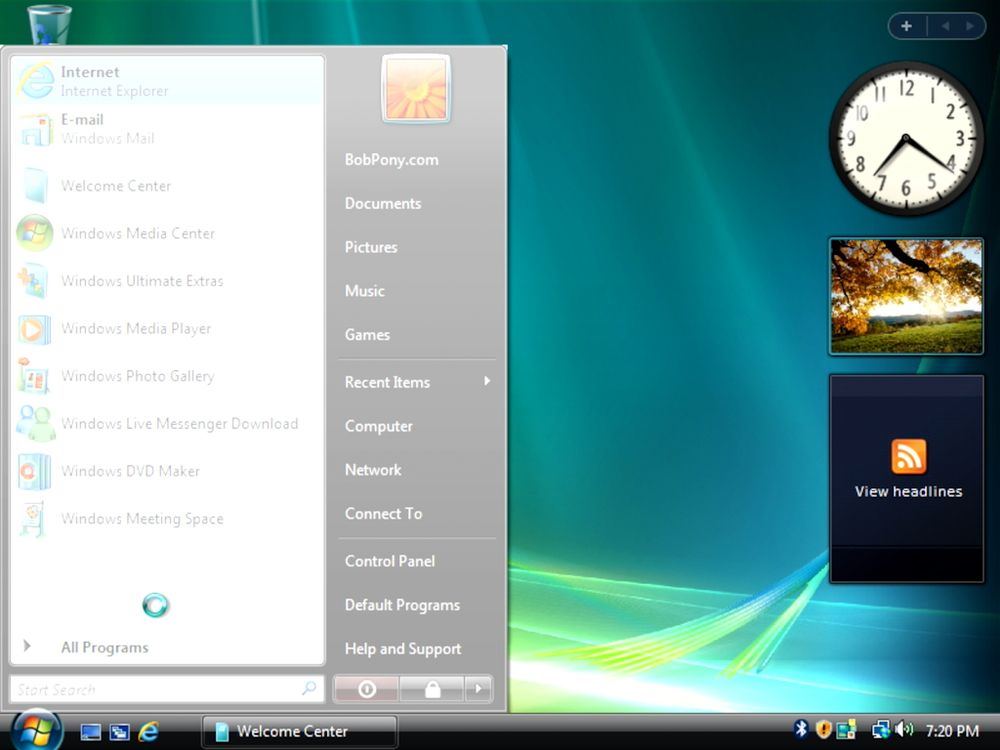
Task: Open Windows Meeting Space
Action: click(167, 518)
